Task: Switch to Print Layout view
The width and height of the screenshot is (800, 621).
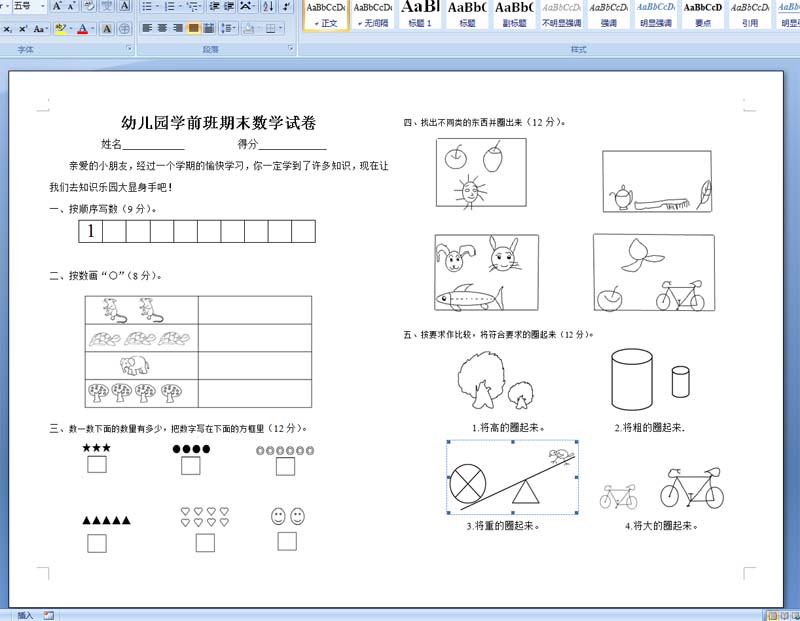Action: tap(772, 615)
